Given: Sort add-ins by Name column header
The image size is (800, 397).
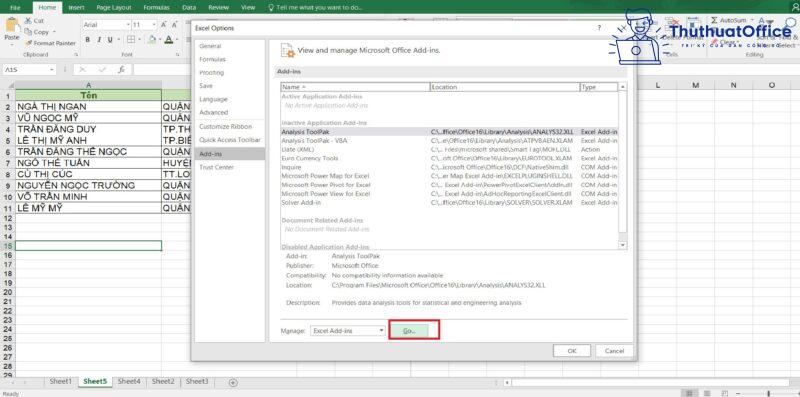Looking at the screenshot, I should [x=355, y=87].
